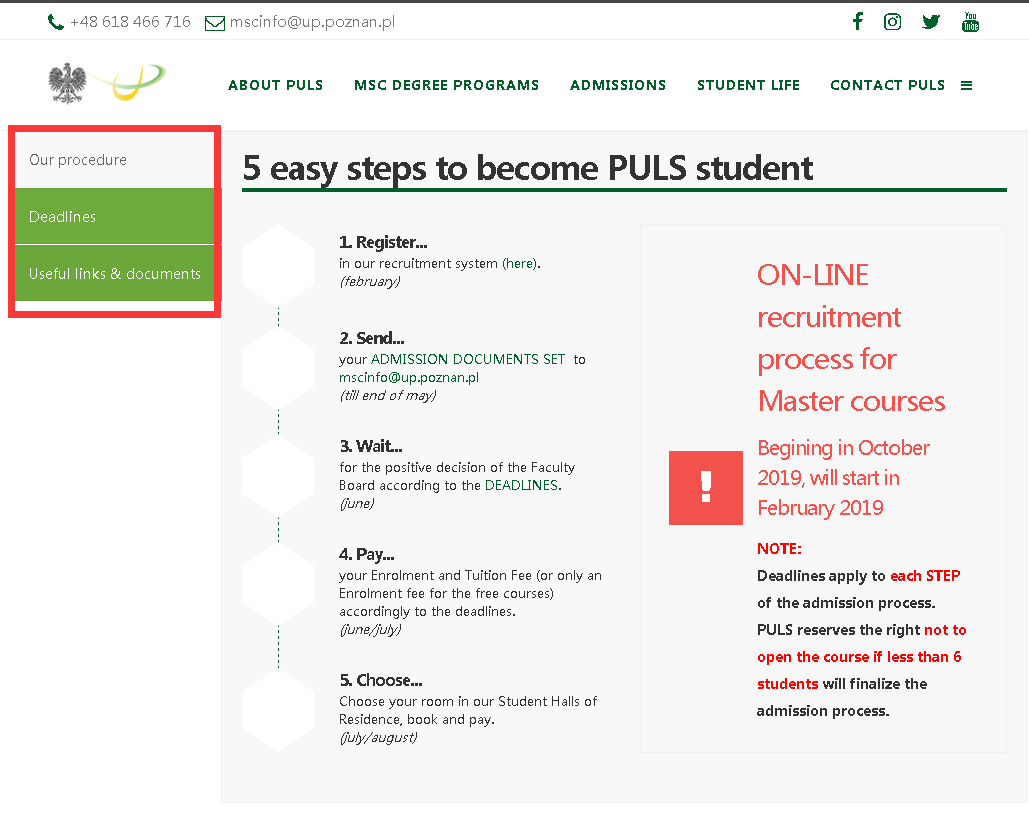Open the hamburger menu icon
Viewport: 1029px width, 819px height.
point(966,85)
